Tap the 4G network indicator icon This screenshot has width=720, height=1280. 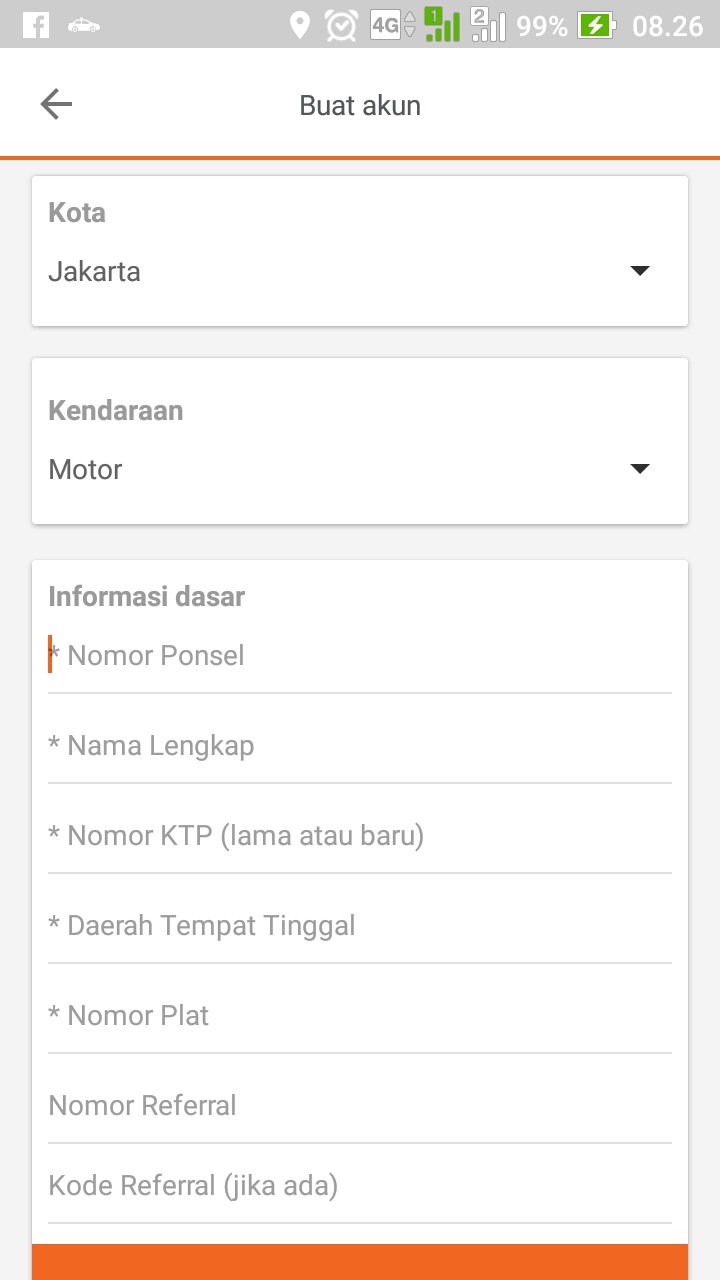392,25
